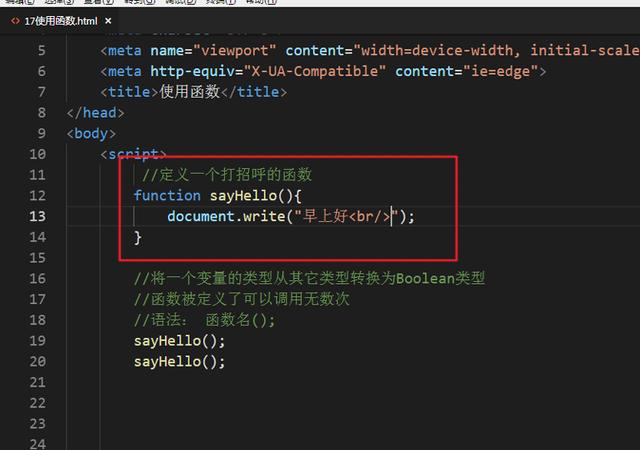The height and width of the screenshot is (450, 640).
Task: Click the meta tag name on line 6
Action: tap(125, 71)
